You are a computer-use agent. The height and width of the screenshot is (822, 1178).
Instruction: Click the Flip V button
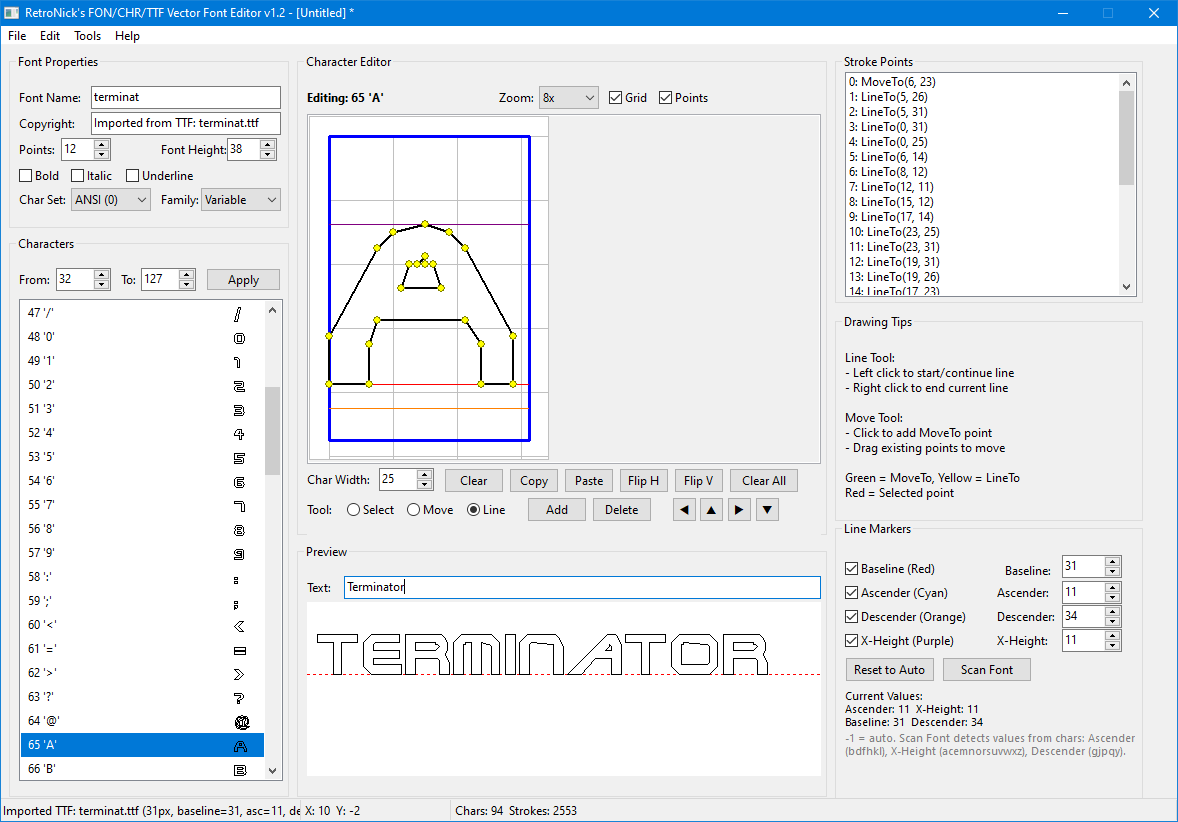coord(699,481)
